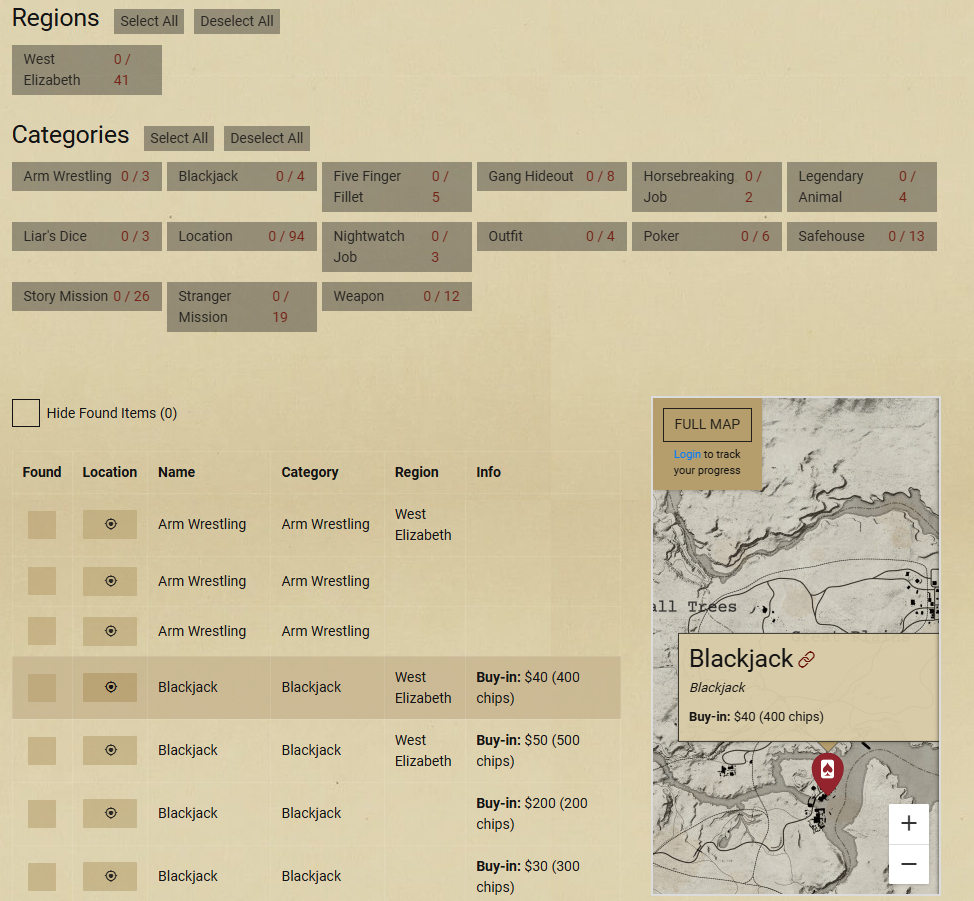Open the FULL MAP button
This screenshot has height=901, width=974.
click(707, 424)
